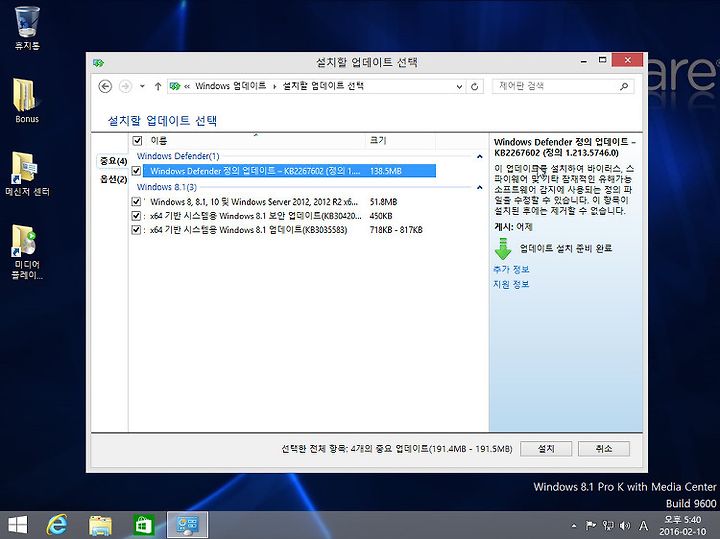Image resolution: width=720 pixels, height=539 pixels.
Task: Click the address bar Windows Update icon
Action: tap(174, 86)
